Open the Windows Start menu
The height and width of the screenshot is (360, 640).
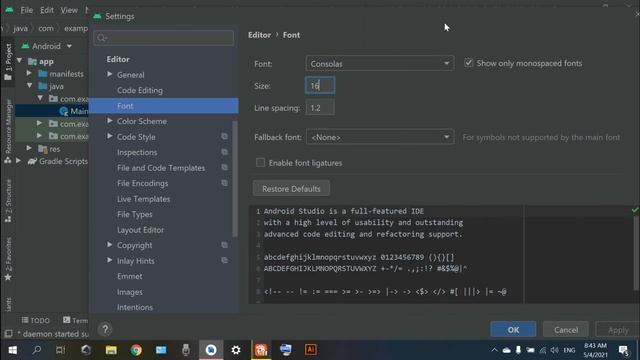pos(12,350)
